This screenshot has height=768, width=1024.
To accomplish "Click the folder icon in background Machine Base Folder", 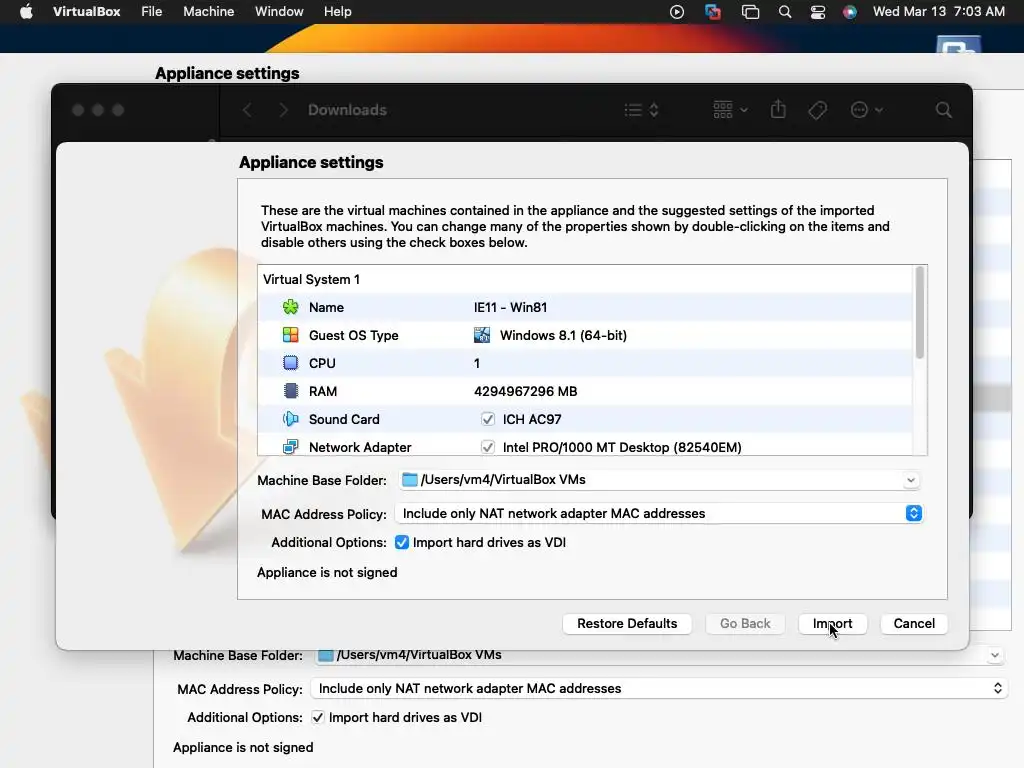I will (325, 654).
